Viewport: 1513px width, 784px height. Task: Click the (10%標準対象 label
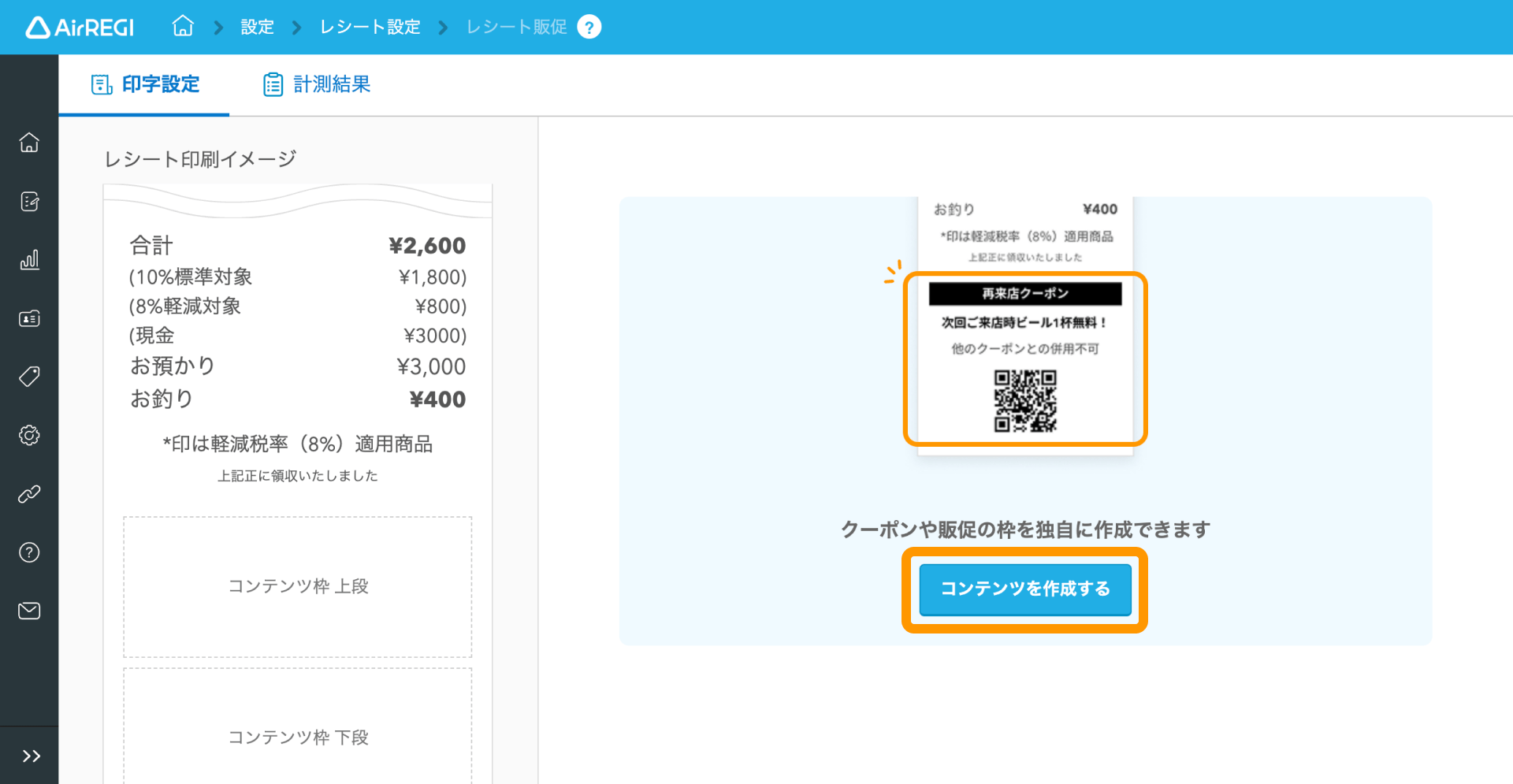click(x=191, y=277)
